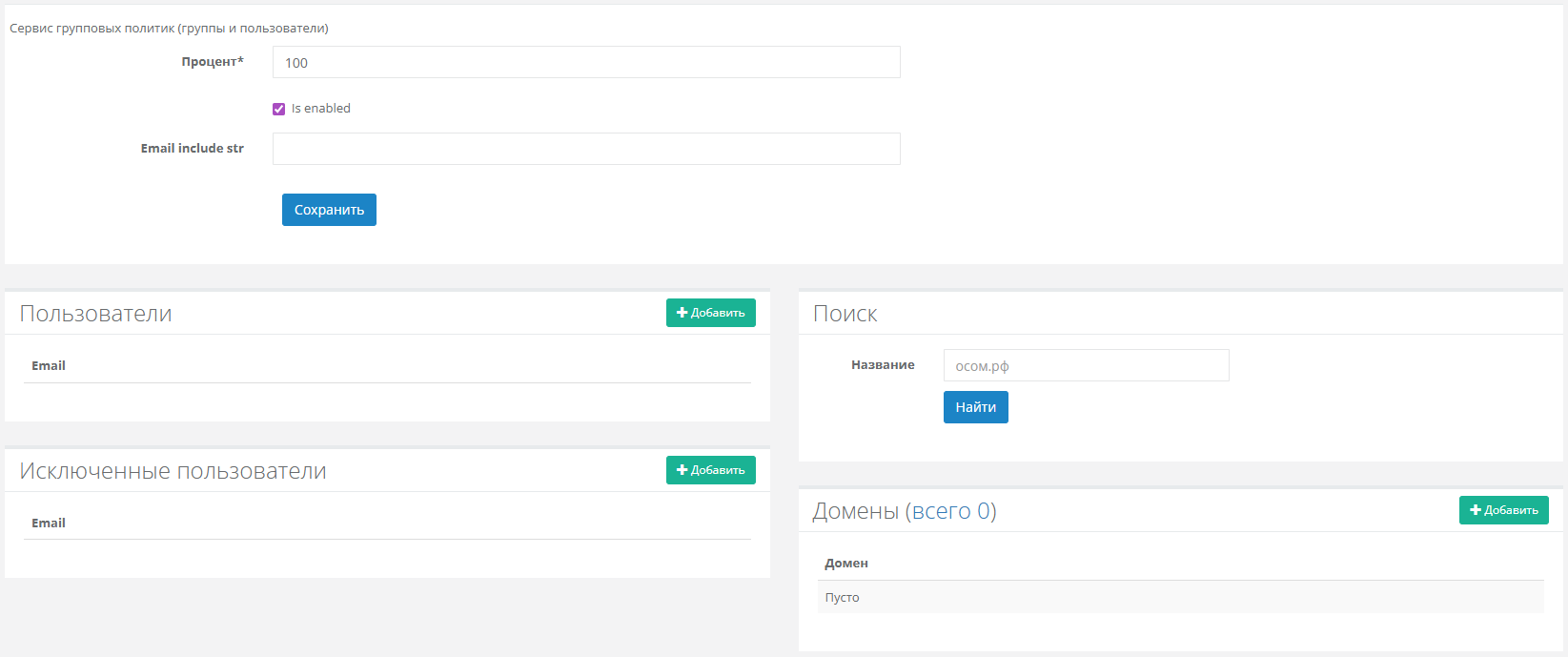Image resolution: width=1568 pixels, height=657 pixels.
Task: Click the 'Email include str' field label
Action: click(192, 149)
